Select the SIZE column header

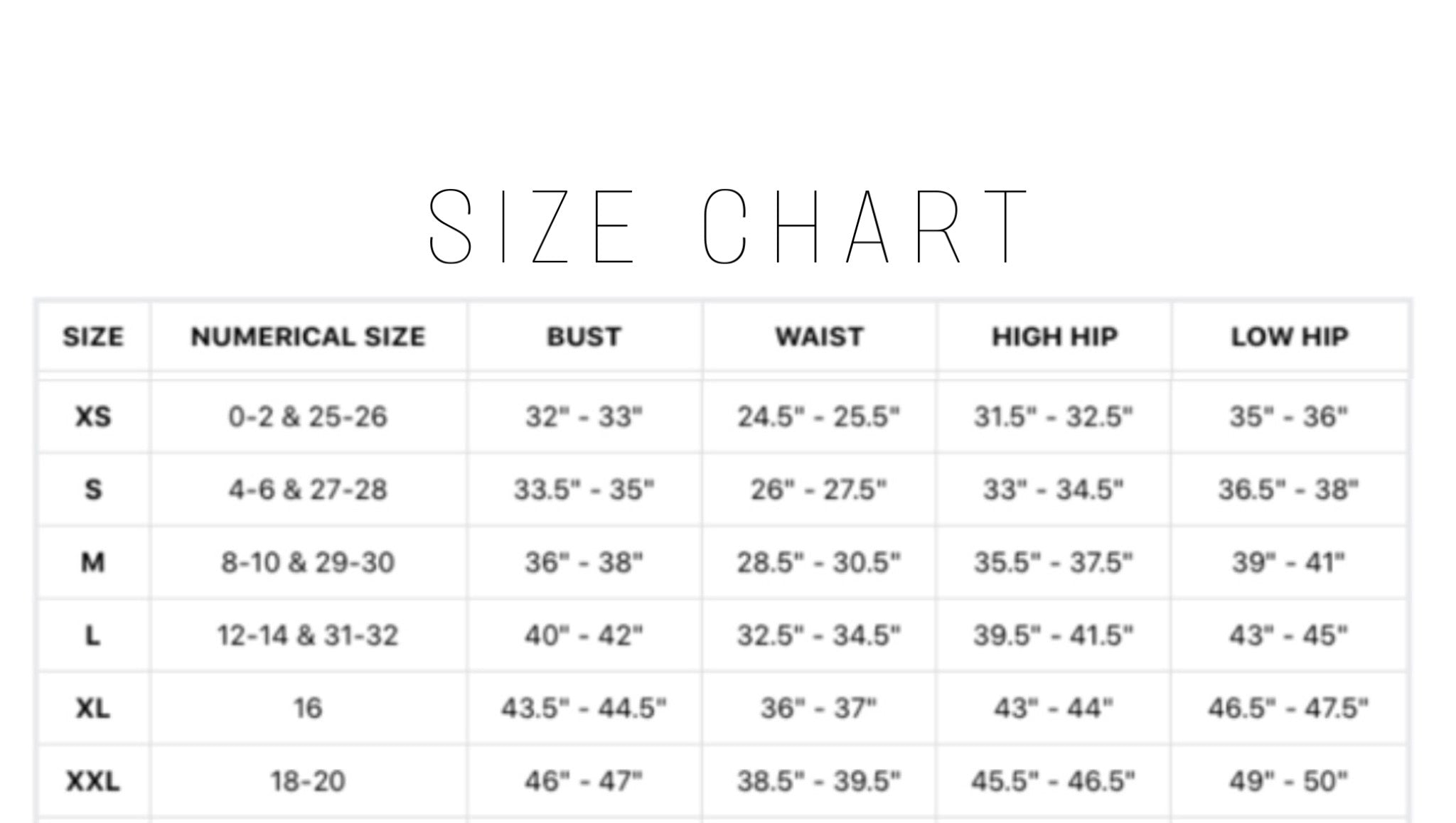[x=93, y=337]
